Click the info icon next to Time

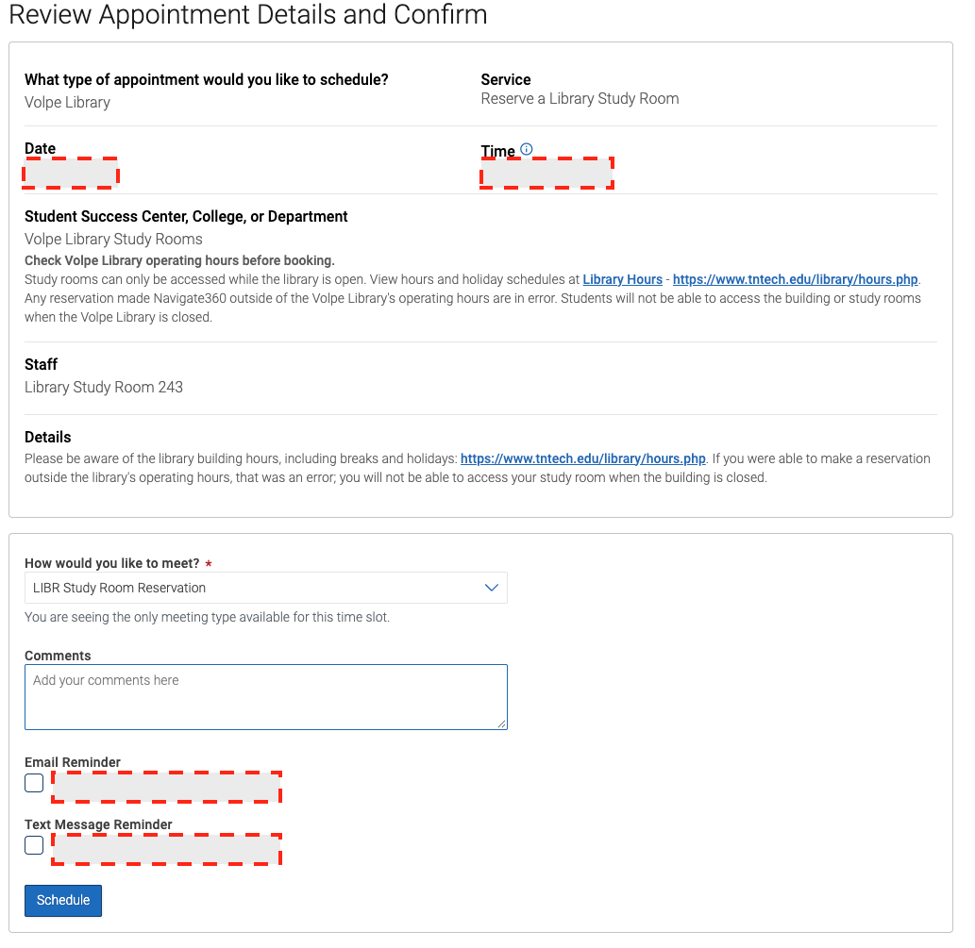526,149
